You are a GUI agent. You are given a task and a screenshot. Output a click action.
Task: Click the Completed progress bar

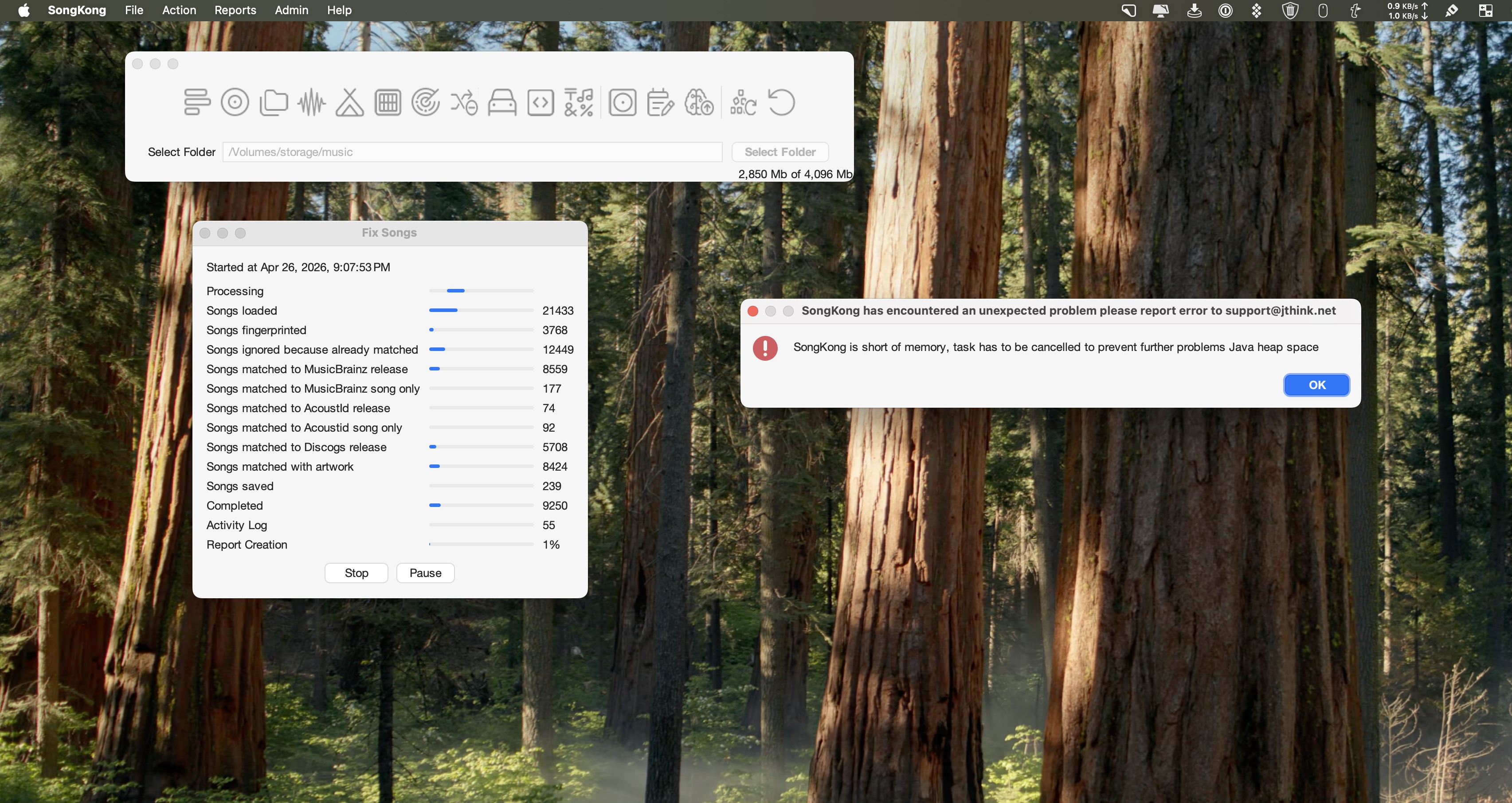[x=481, y=506]
